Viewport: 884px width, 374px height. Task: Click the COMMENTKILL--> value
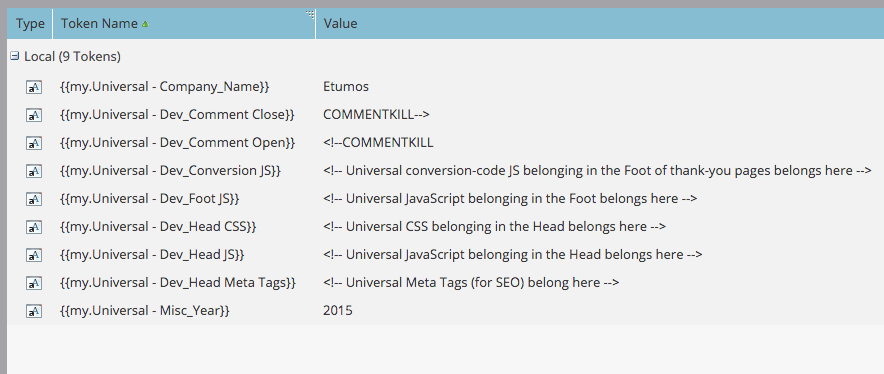point(376,115)
